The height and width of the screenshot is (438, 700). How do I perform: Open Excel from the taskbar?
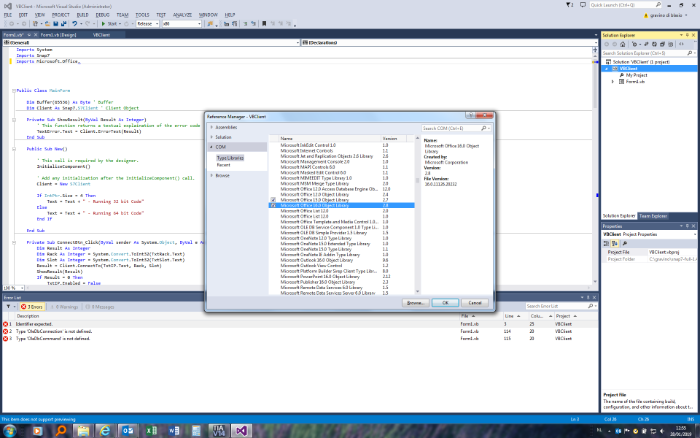pyautogui.click(x=151, y=430)
